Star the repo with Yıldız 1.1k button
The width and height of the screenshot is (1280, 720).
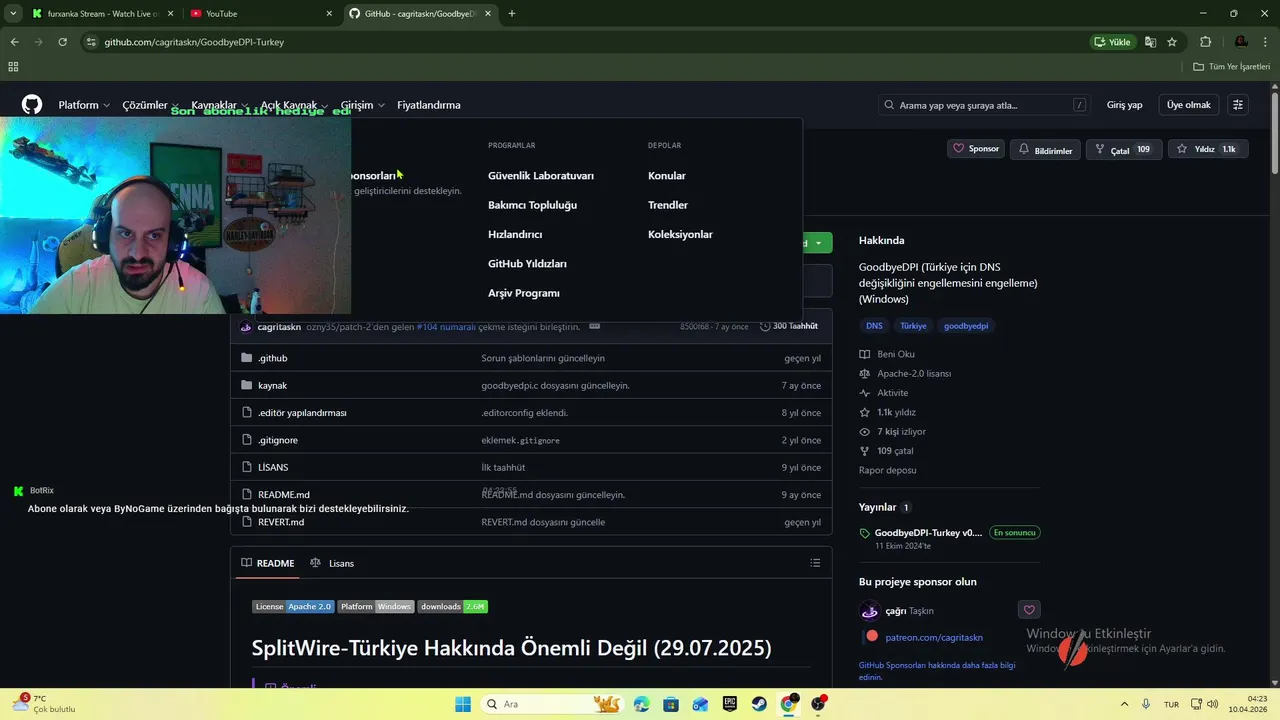coord(1207,149)
